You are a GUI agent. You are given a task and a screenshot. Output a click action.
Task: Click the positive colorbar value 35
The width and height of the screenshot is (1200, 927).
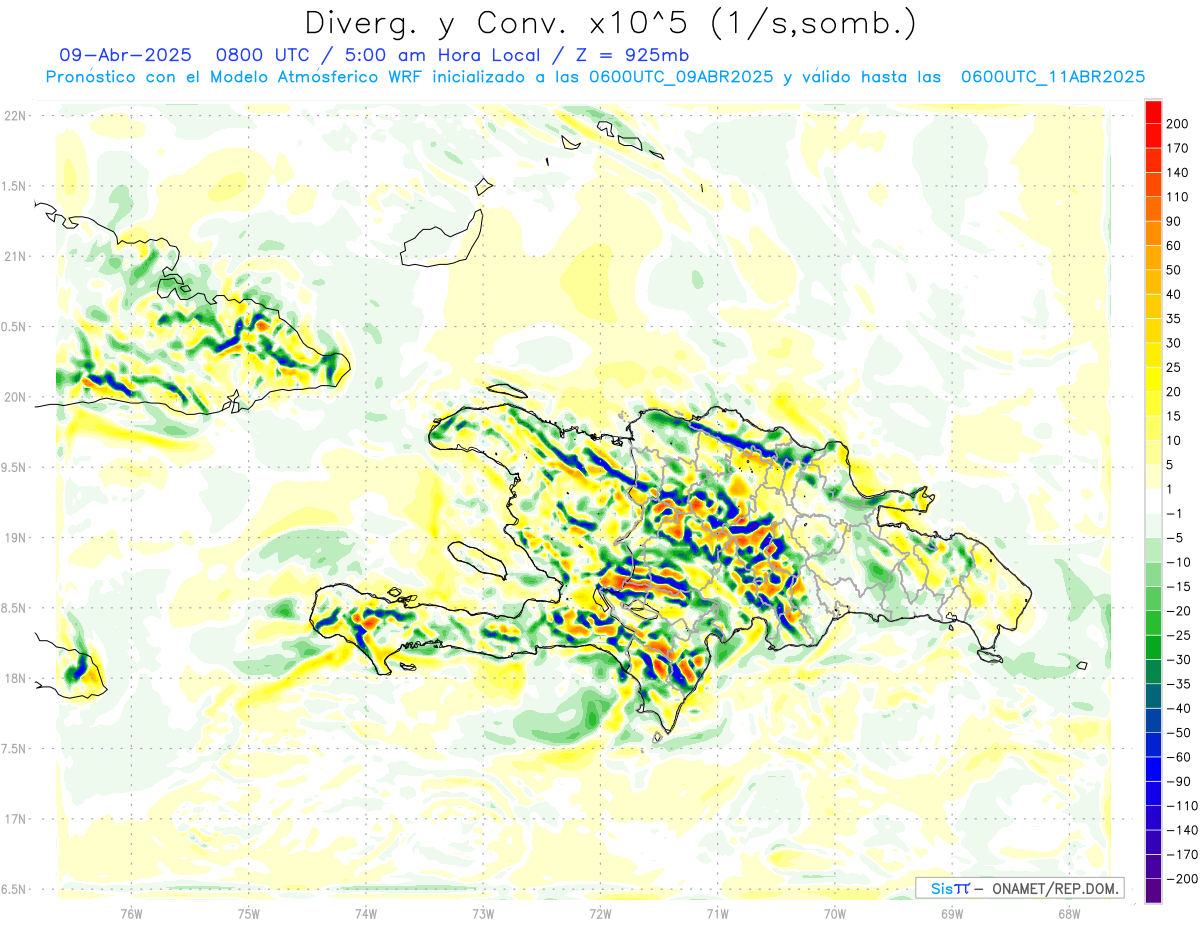tap(1174, 319)
